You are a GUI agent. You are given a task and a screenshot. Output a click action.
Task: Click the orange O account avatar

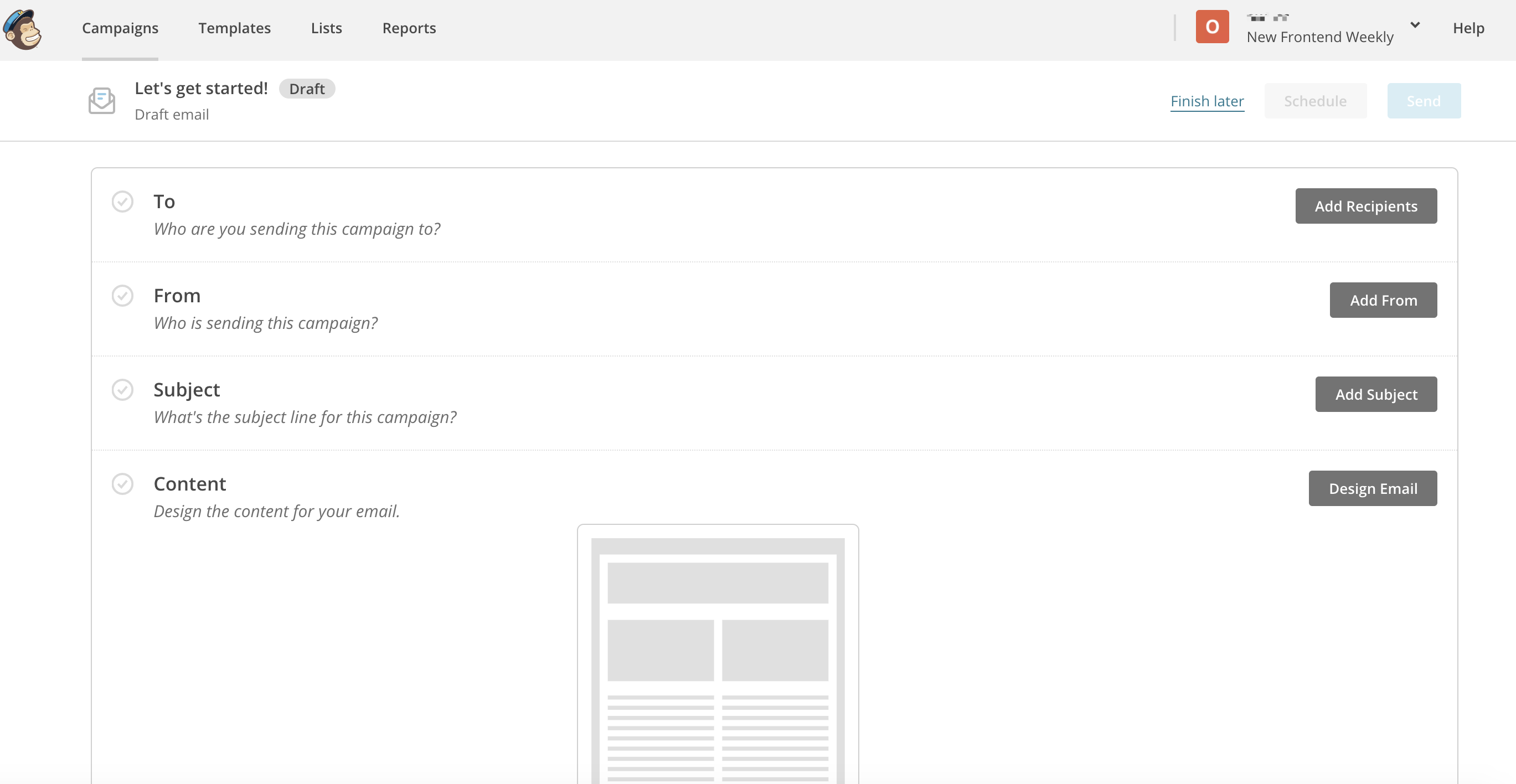(x=1211, y=27)
